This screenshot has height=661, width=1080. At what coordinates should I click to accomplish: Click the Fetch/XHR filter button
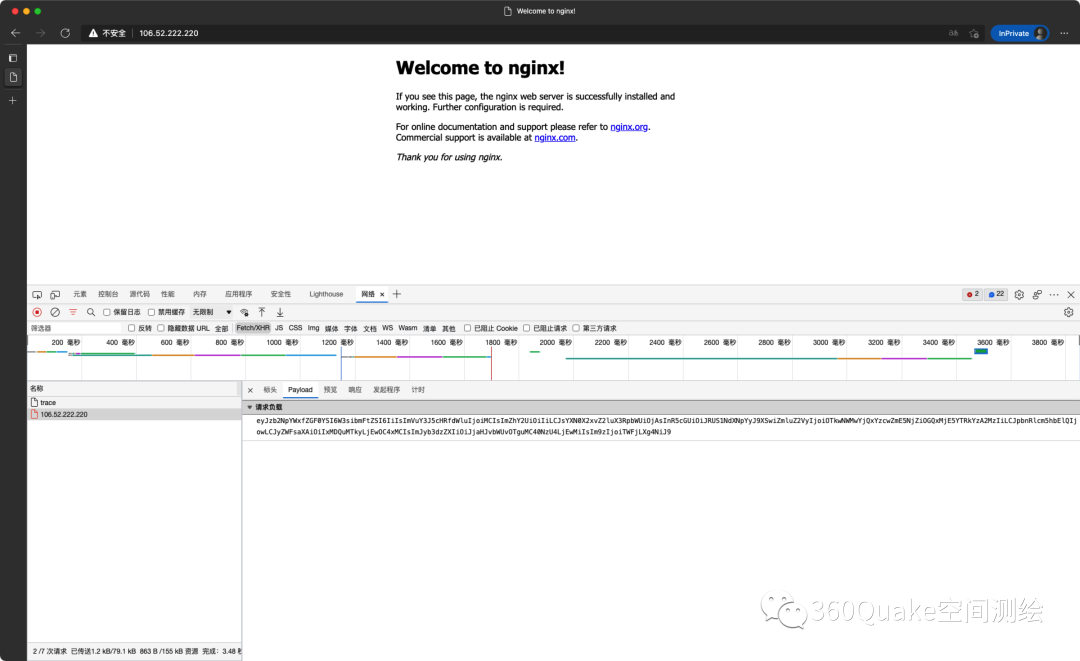pyautogui.click(x=252, y=328)
